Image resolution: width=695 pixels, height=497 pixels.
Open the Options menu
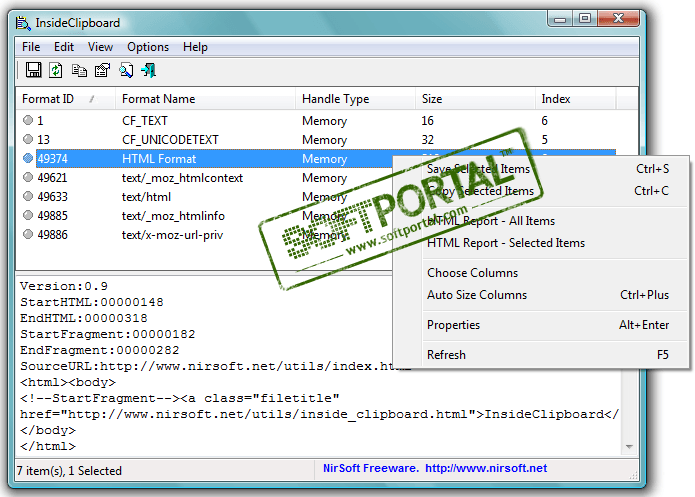(148, 47)
